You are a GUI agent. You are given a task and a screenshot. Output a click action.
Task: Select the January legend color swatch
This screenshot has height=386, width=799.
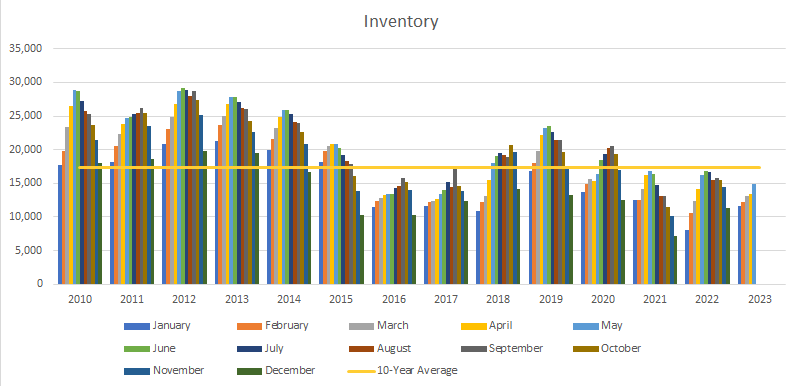click(137, 326)
